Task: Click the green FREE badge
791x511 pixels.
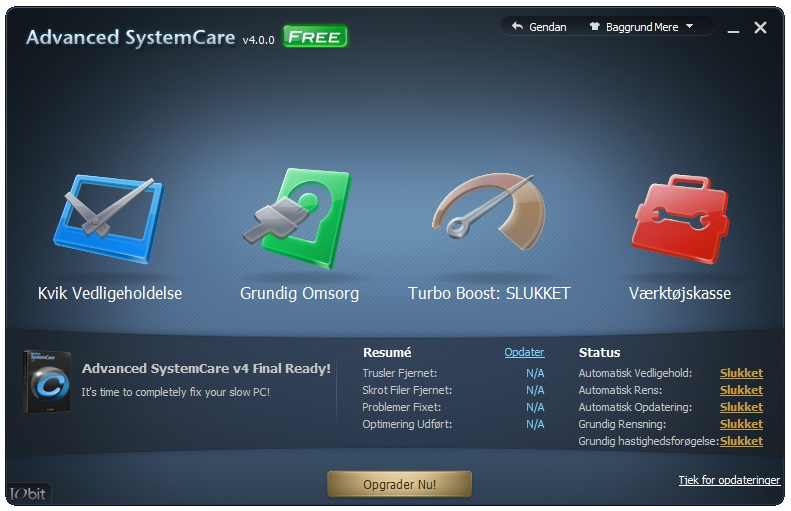Action: [x=315, y=36]
